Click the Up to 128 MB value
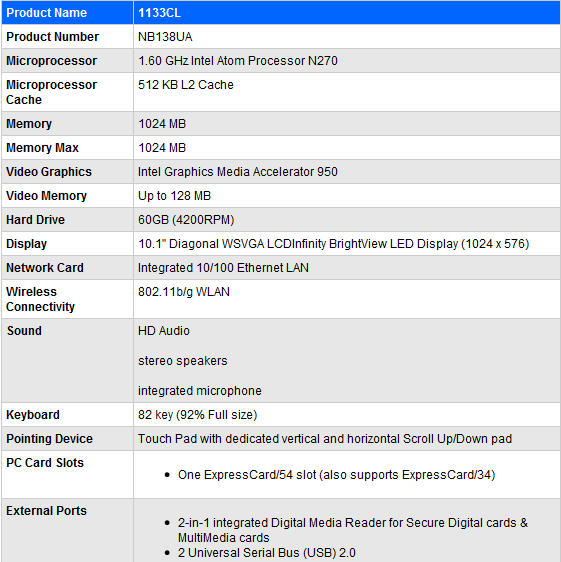 pyautogui.click(x=175, y=196)
